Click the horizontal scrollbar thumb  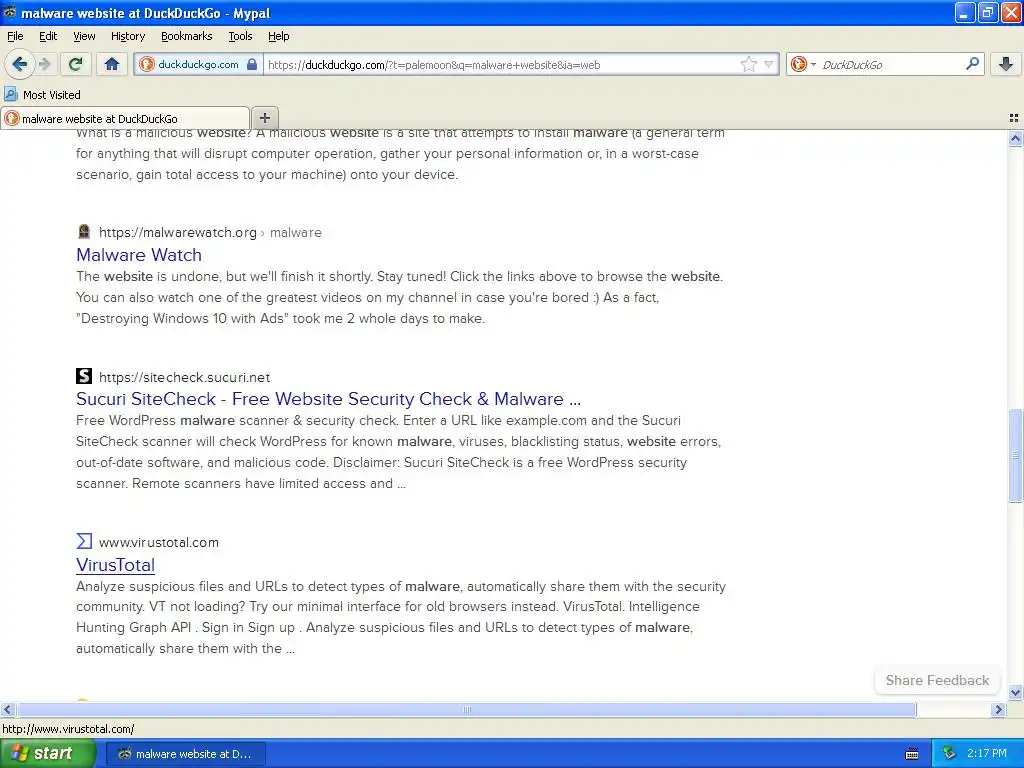[466, 709]
